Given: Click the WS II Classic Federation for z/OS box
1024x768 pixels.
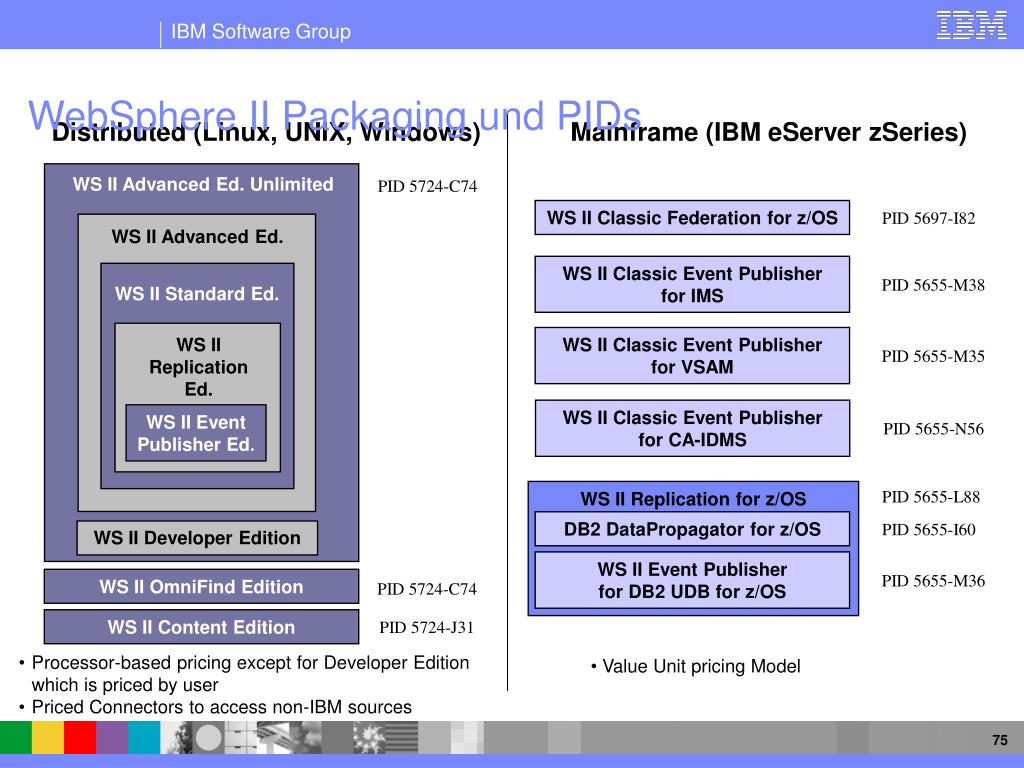Looking at the screenshot, I should pyautogui.click(x=692, y=217).
